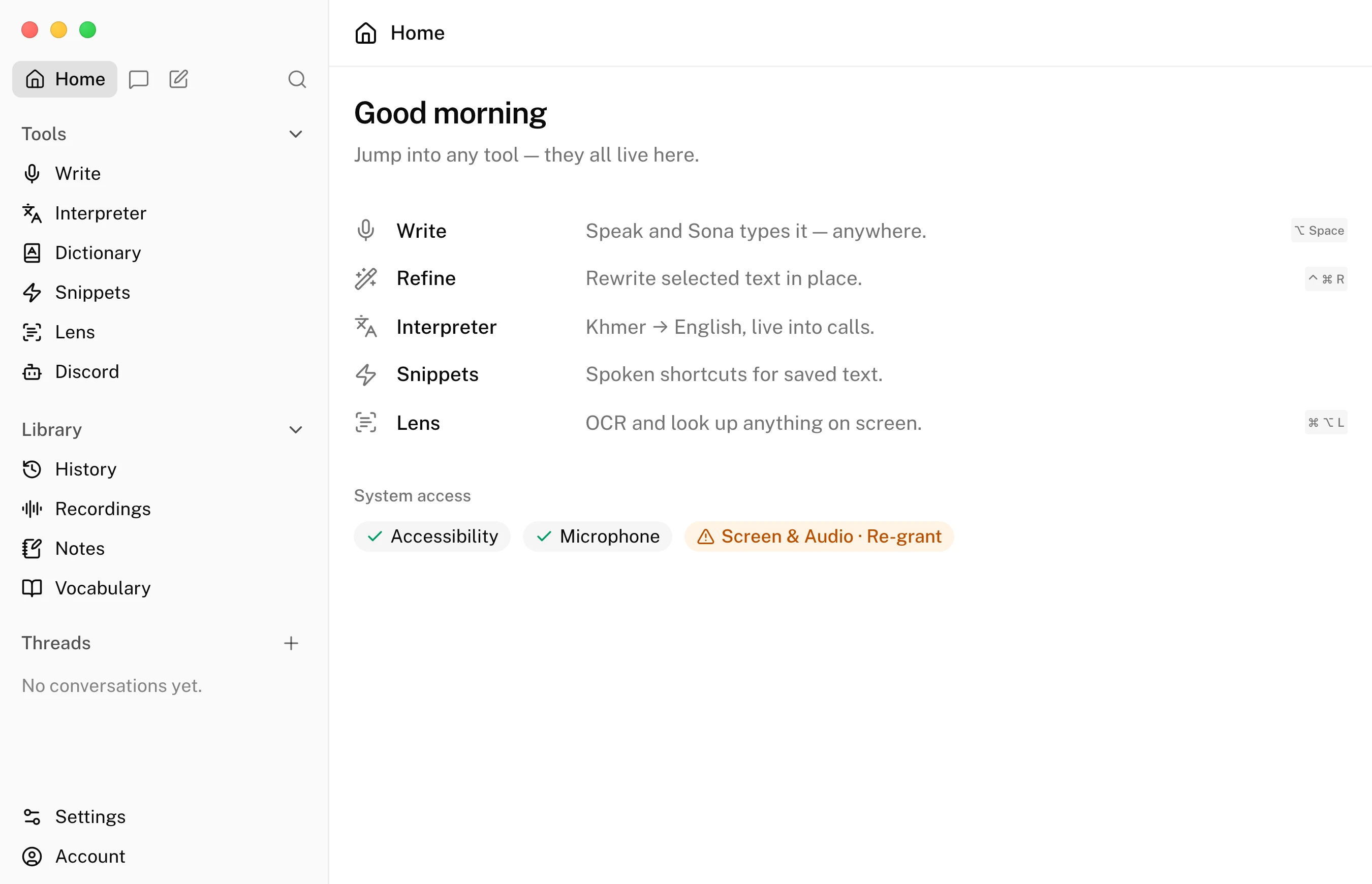The width and height of the screenshot is (1372, 884).
Task: Click the 'System access' label
Action: [x=412, y=495]
